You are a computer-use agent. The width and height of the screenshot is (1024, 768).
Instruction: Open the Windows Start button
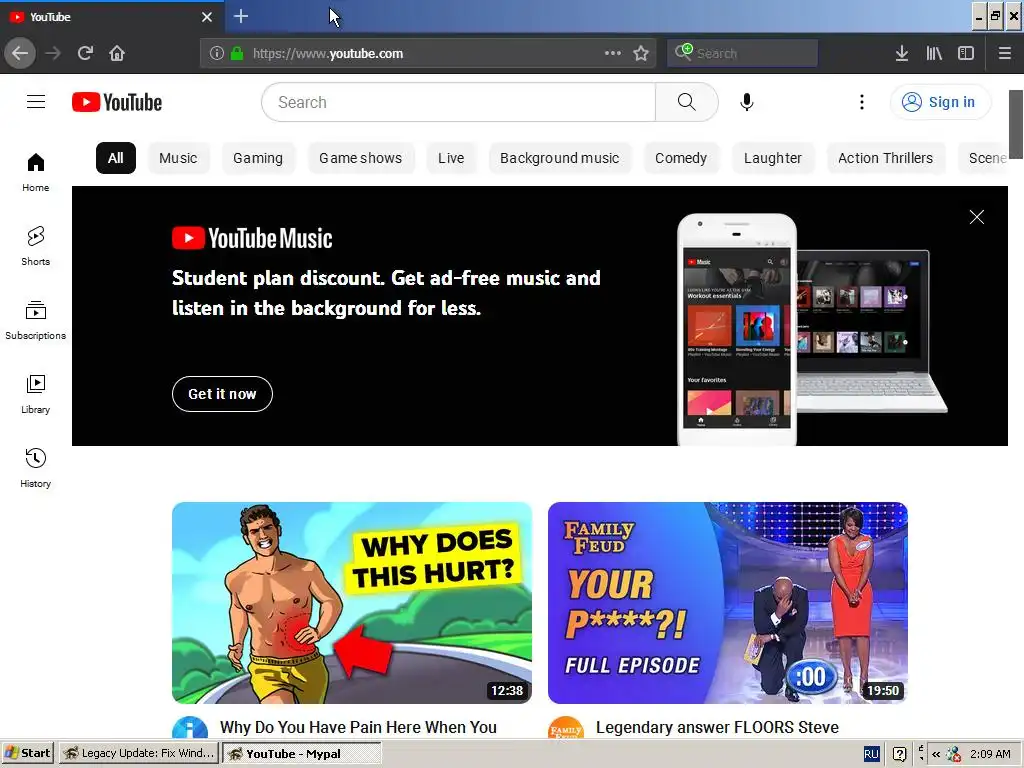tap(28, 753)
